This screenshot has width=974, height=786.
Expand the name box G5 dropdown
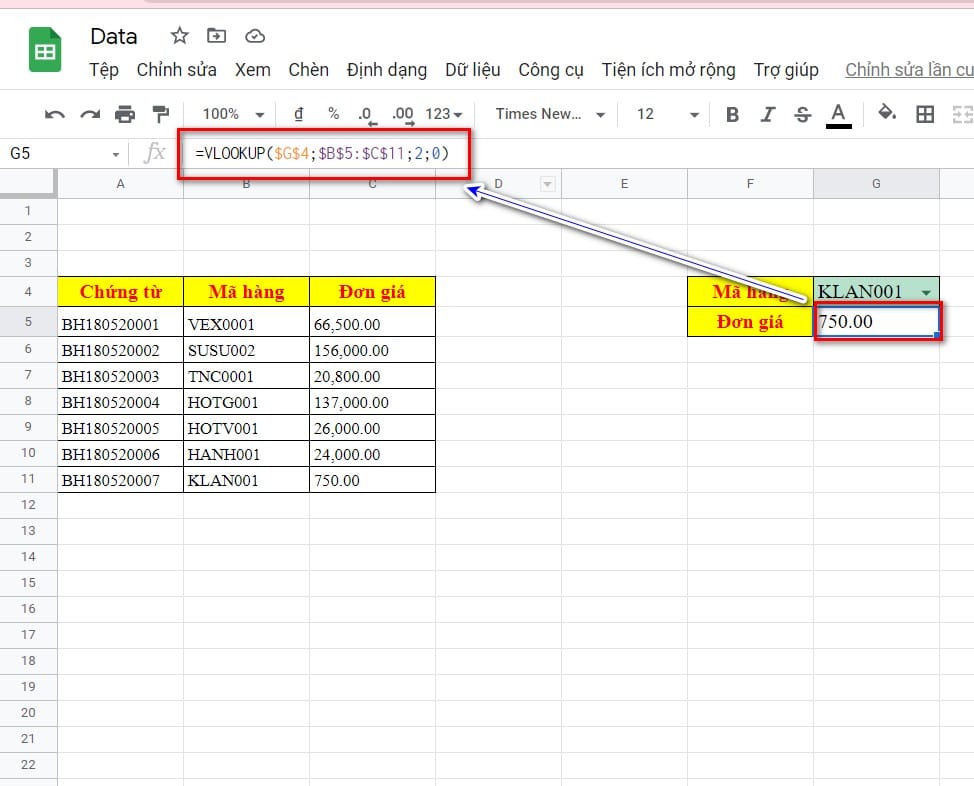[x=116, y=154]
